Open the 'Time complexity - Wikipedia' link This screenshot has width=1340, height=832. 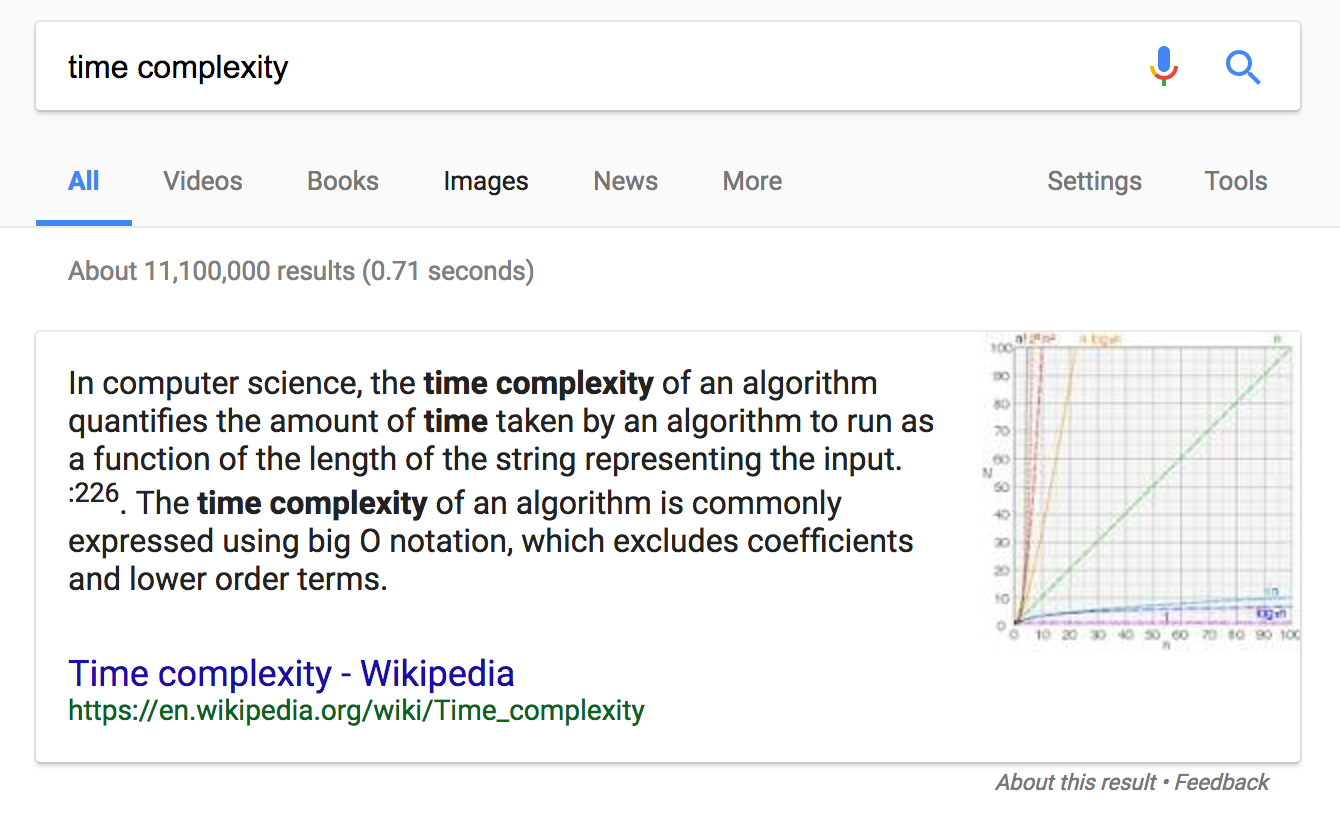point(291,674)
